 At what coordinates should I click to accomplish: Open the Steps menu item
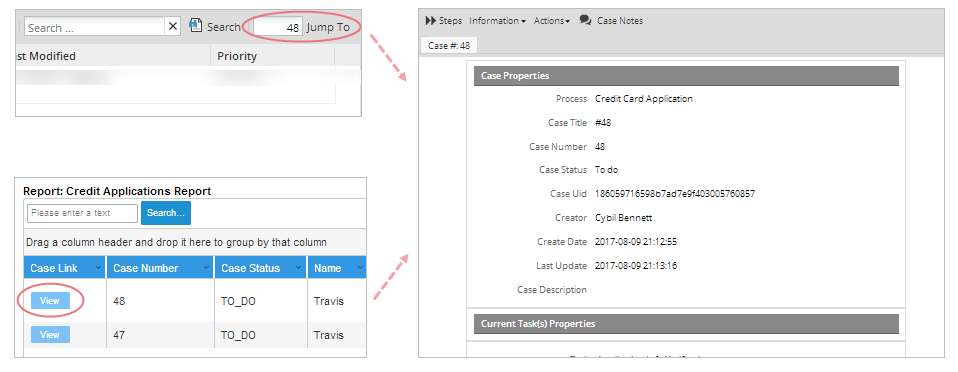point(450,21)
